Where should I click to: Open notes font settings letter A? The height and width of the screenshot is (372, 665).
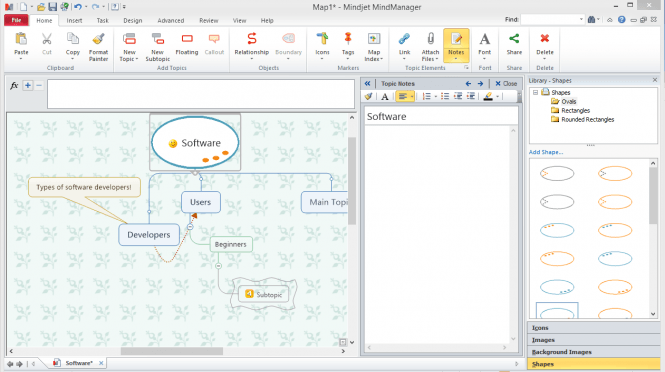click(x=385, y=97)
